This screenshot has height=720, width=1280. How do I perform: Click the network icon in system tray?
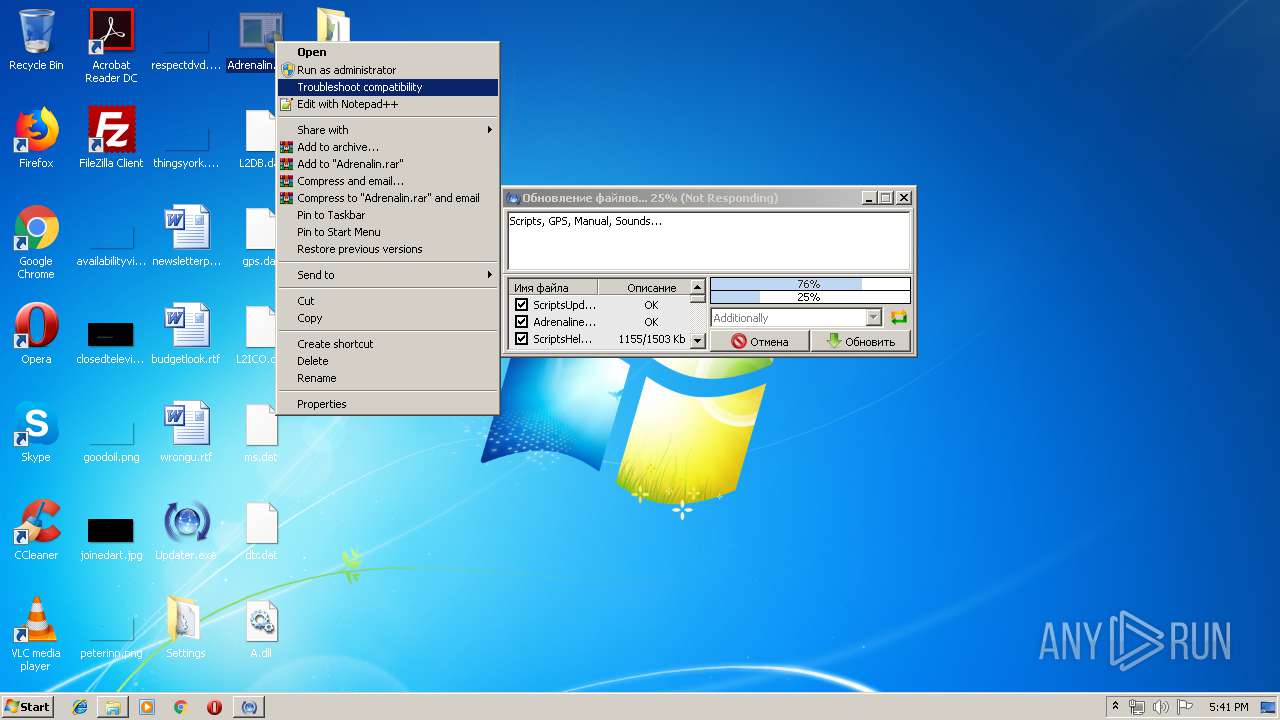pos(1137,707)
